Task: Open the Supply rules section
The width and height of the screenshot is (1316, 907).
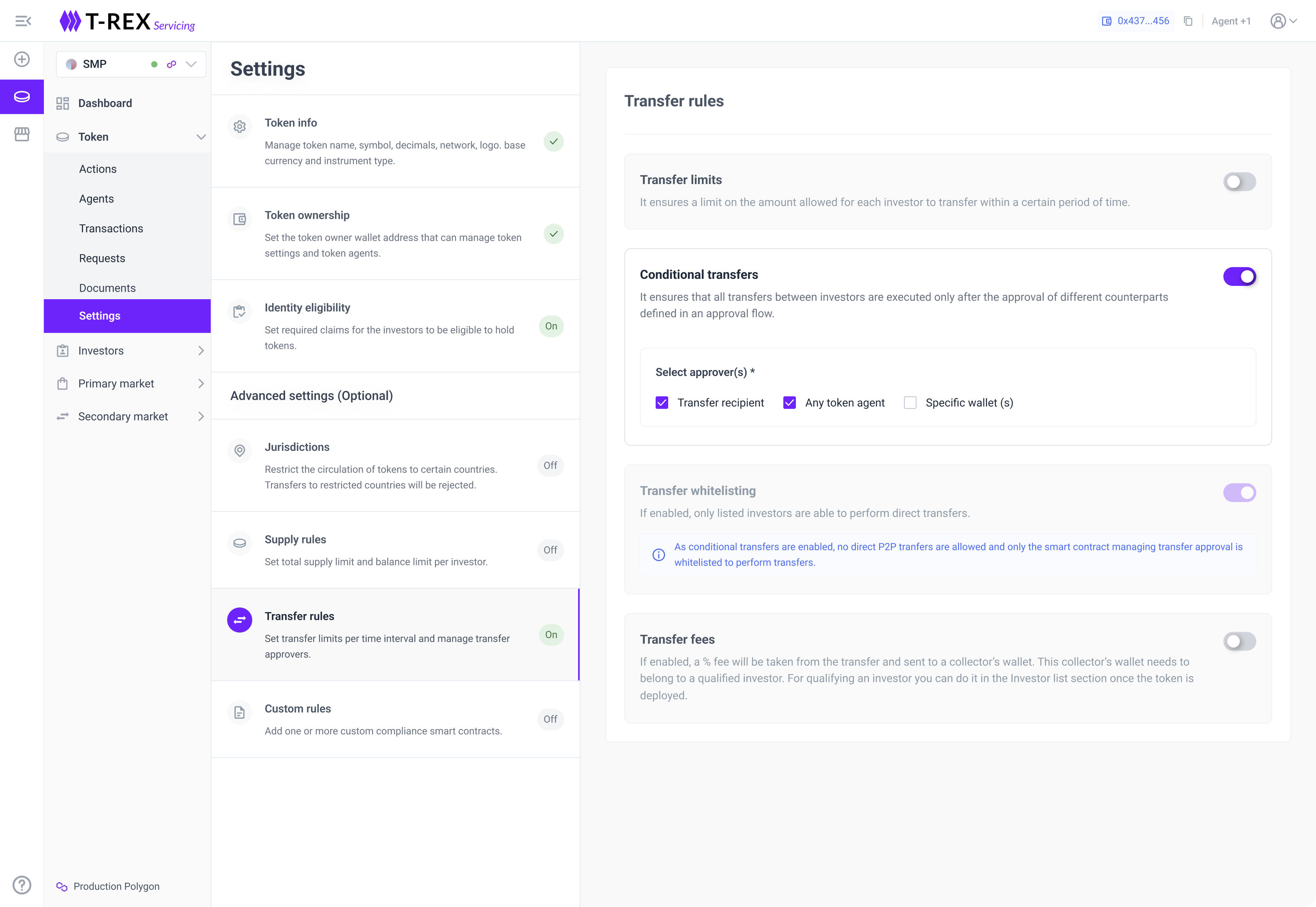Action: [x=396, y=550]
